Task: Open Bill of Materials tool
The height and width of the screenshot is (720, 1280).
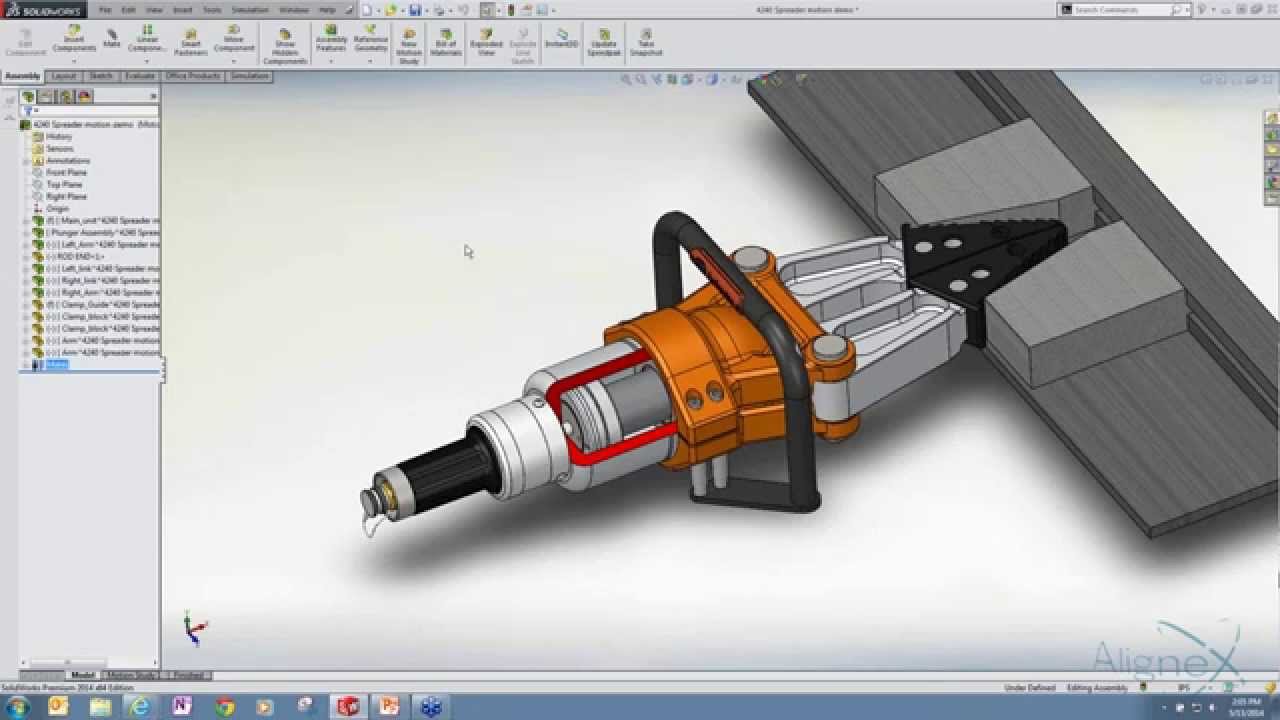Action: coord(446,41)
